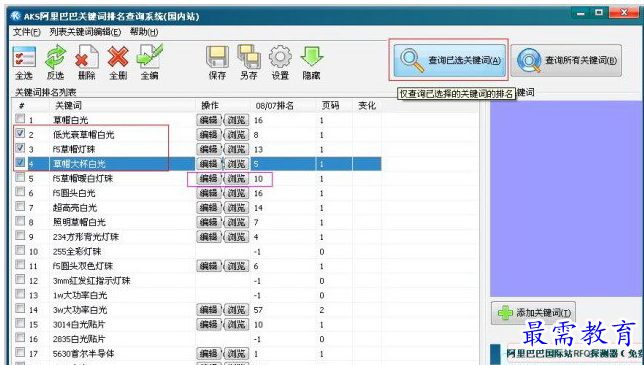Check the box for row 17 5630首尔半导体
The image size is (644, 365).
click(x=20, y=352)
